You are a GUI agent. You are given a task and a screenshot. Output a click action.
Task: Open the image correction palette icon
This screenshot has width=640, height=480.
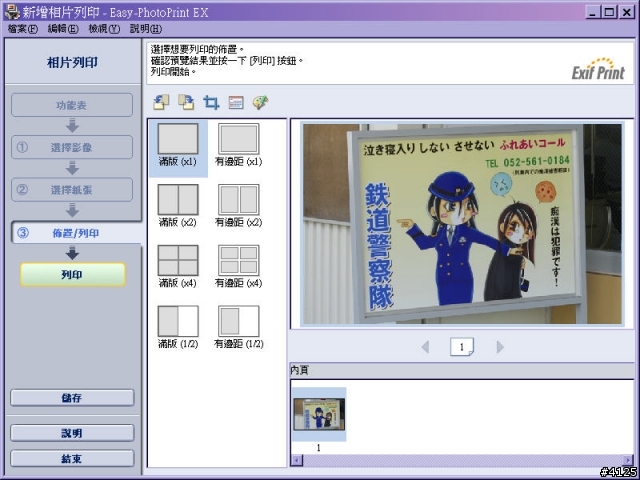pos(260,102)
